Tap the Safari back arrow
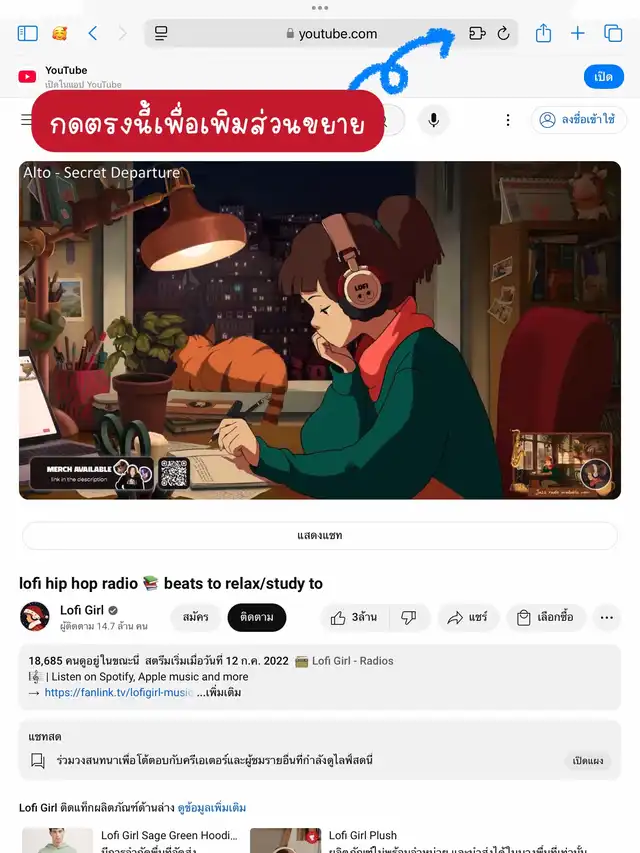 tap(93, 34)
